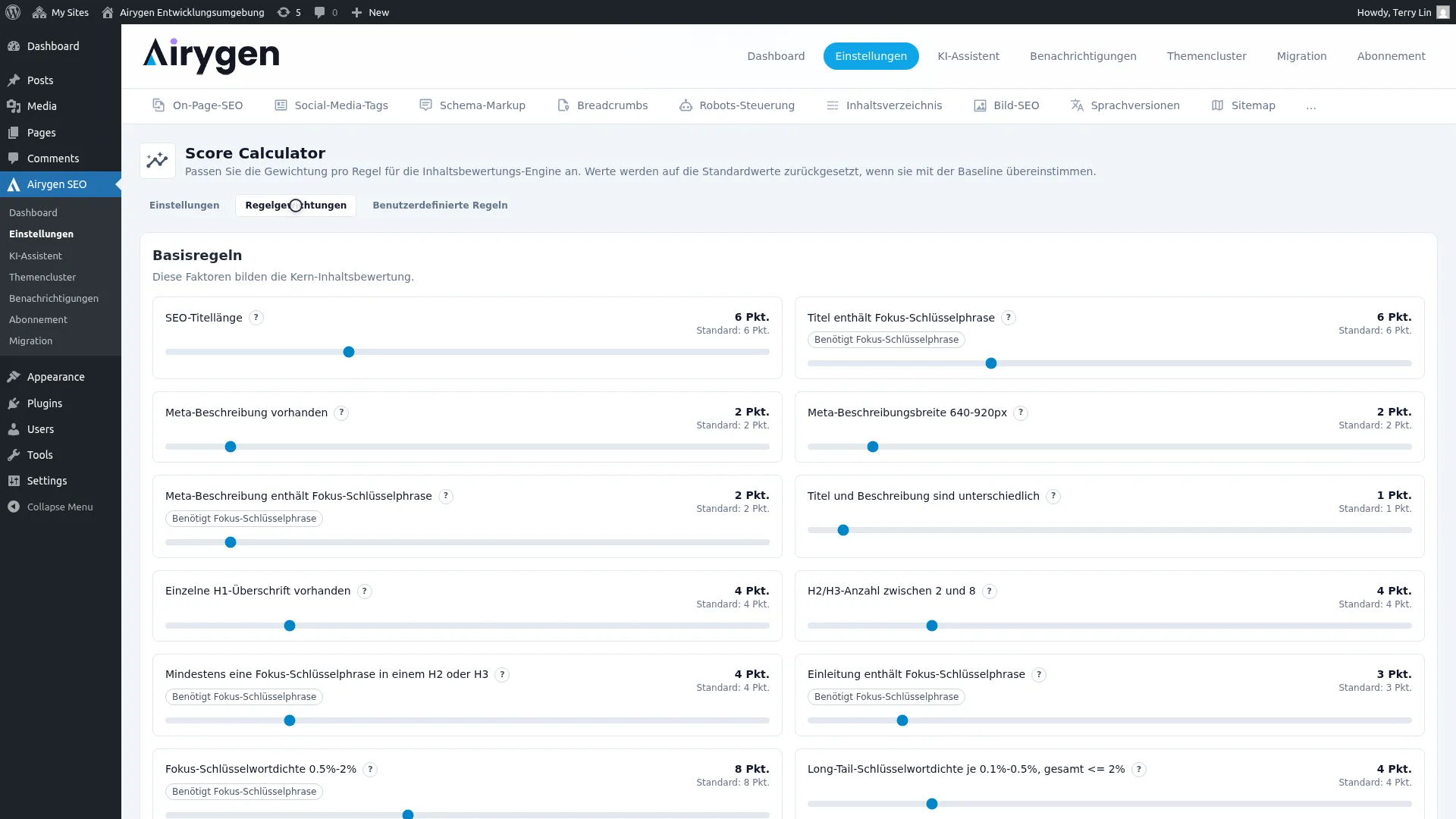The width and height of the screenshot is (1456, 819).
Task: Click the Schema-Markup icon
Action: pyautogui.click(x=425, y=105)
